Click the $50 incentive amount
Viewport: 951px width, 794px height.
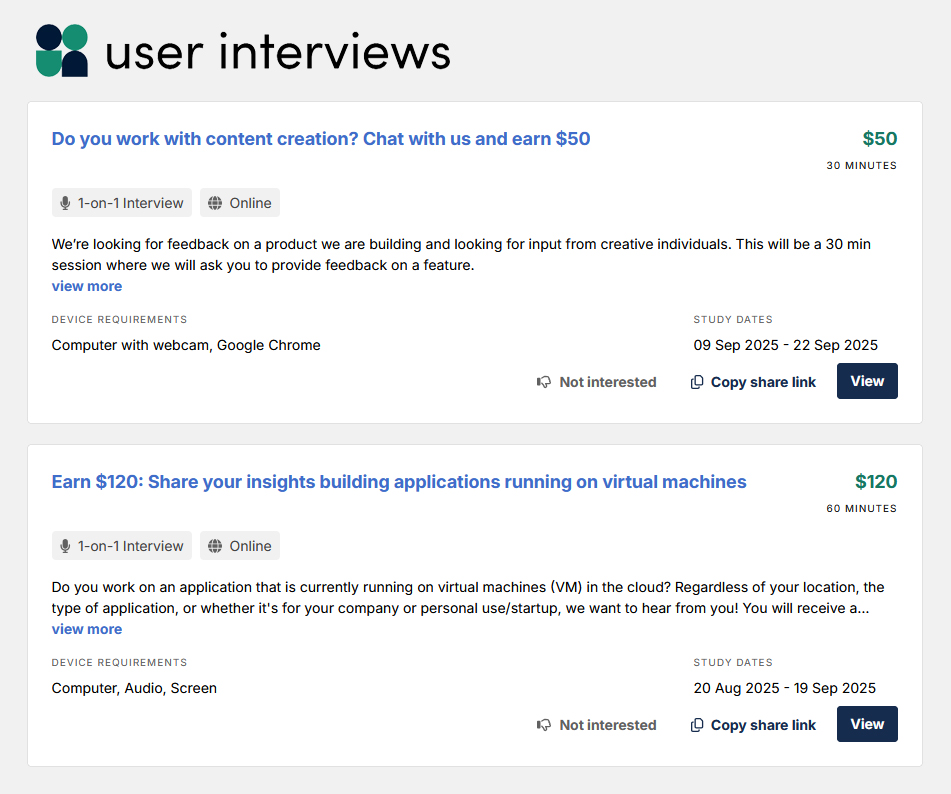pyautogui.click(x=879, y=139)
